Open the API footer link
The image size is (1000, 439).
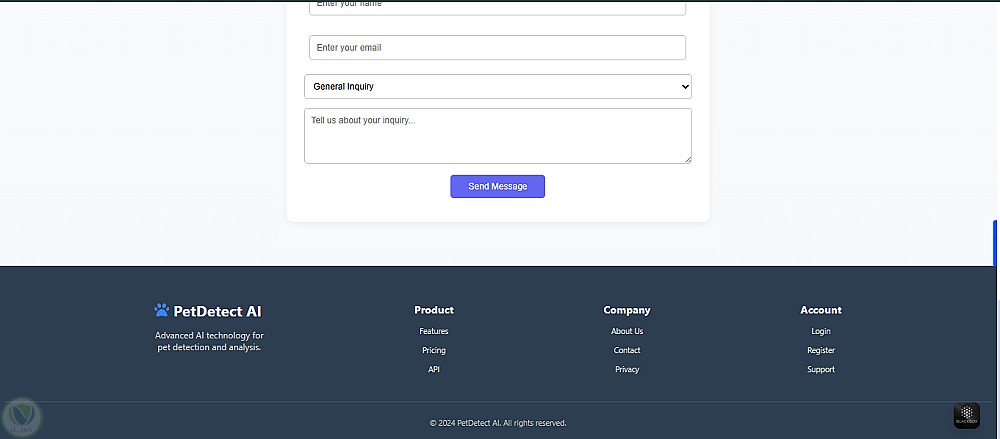pos(434,369)
